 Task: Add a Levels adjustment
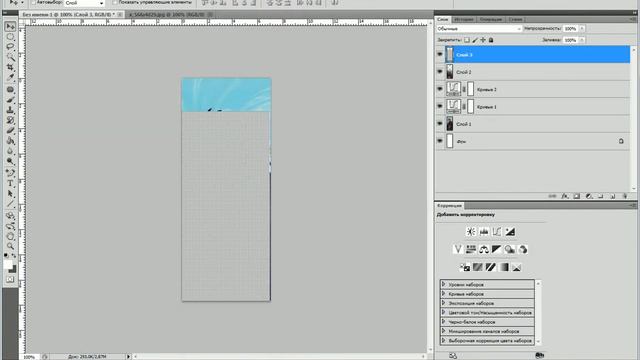pyautogui.click(x=484, y=232)
